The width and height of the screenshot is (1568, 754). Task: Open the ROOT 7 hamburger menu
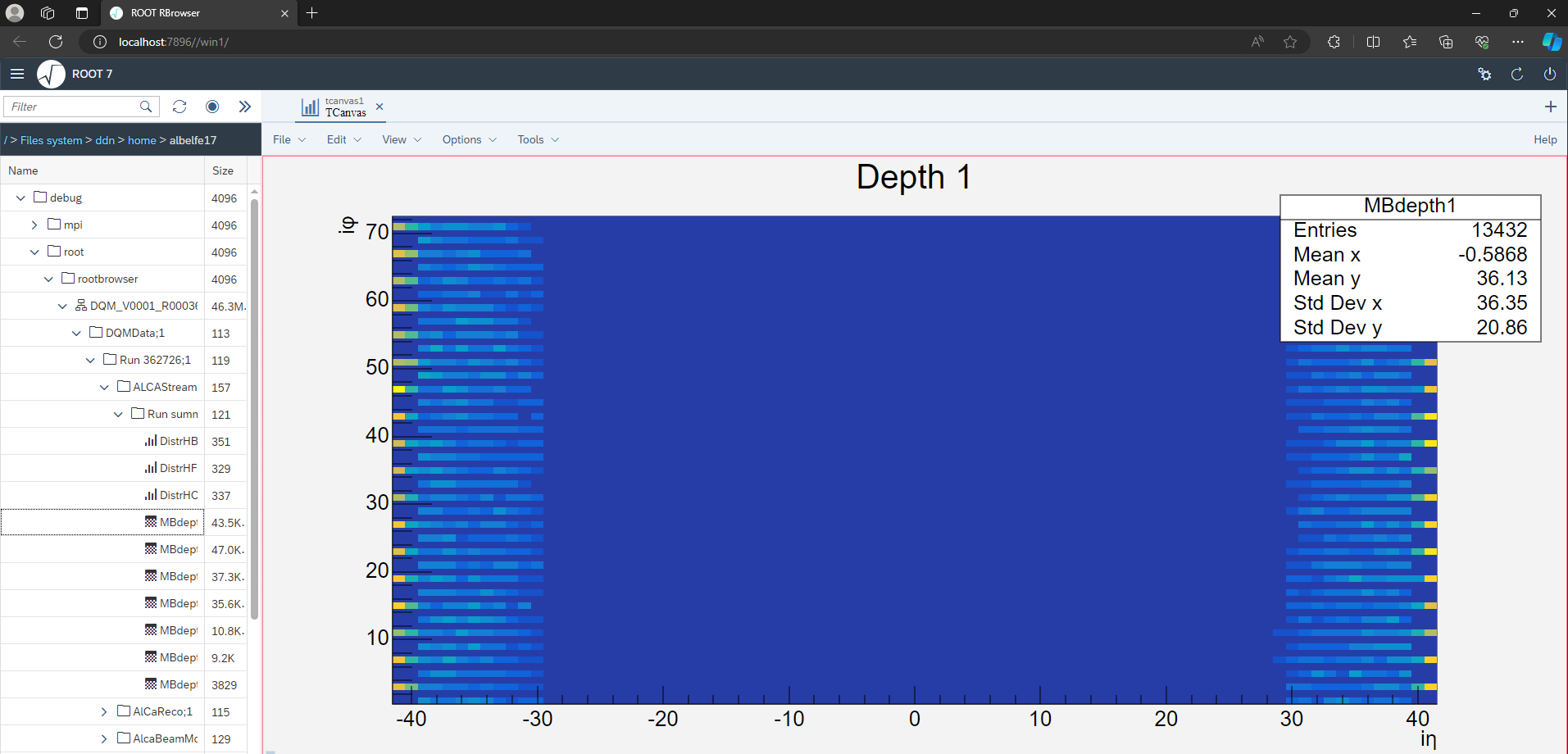17,74
